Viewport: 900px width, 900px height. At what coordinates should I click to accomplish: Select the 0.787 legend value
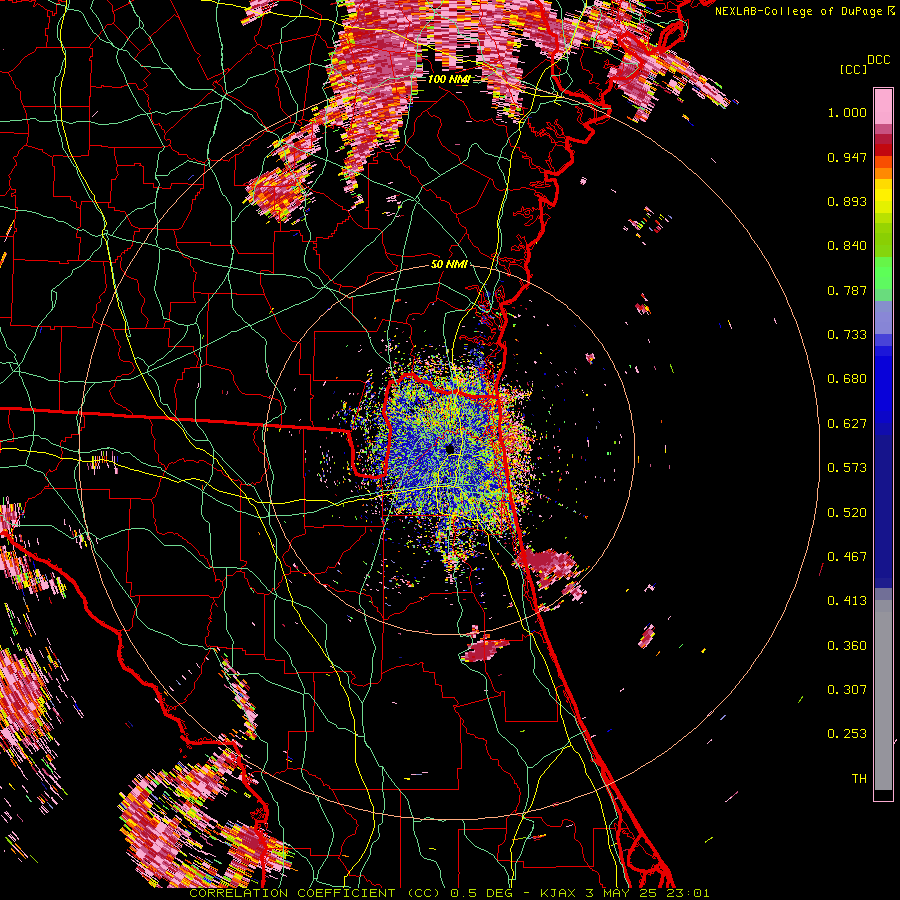pos(847,290)
